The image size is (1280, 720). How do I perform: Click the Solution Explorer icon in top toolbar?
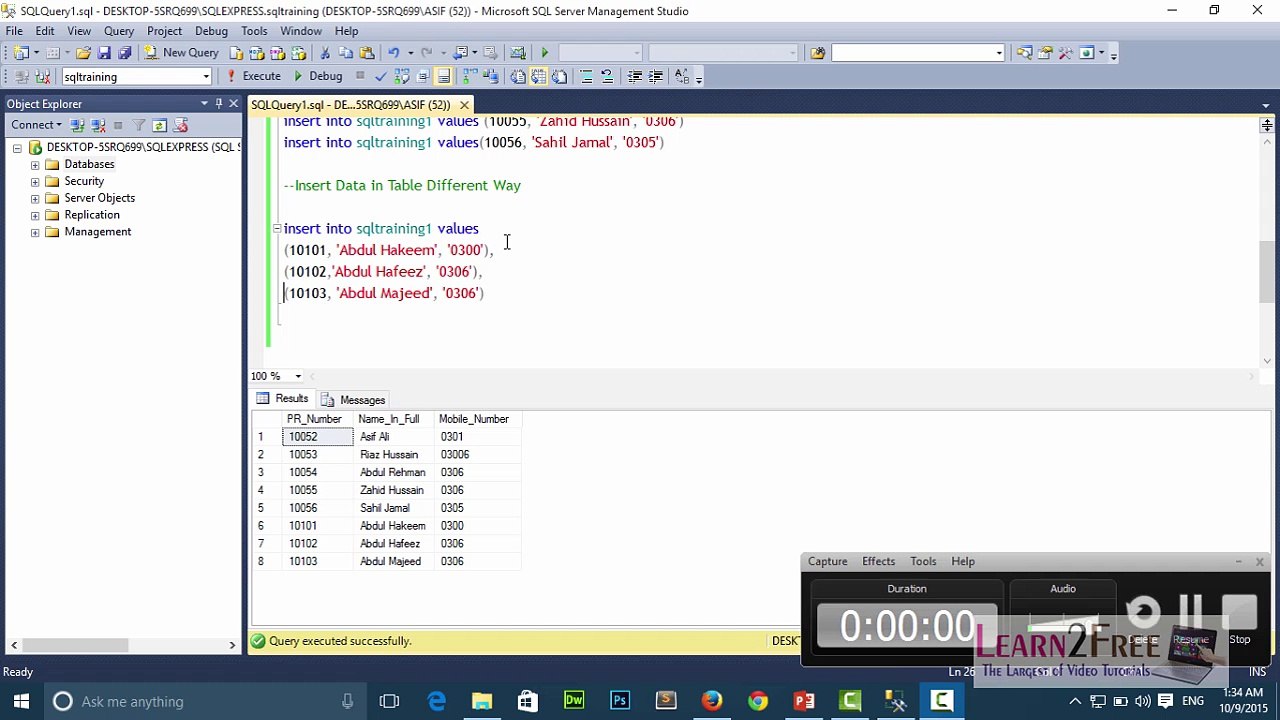(1024, 53)
